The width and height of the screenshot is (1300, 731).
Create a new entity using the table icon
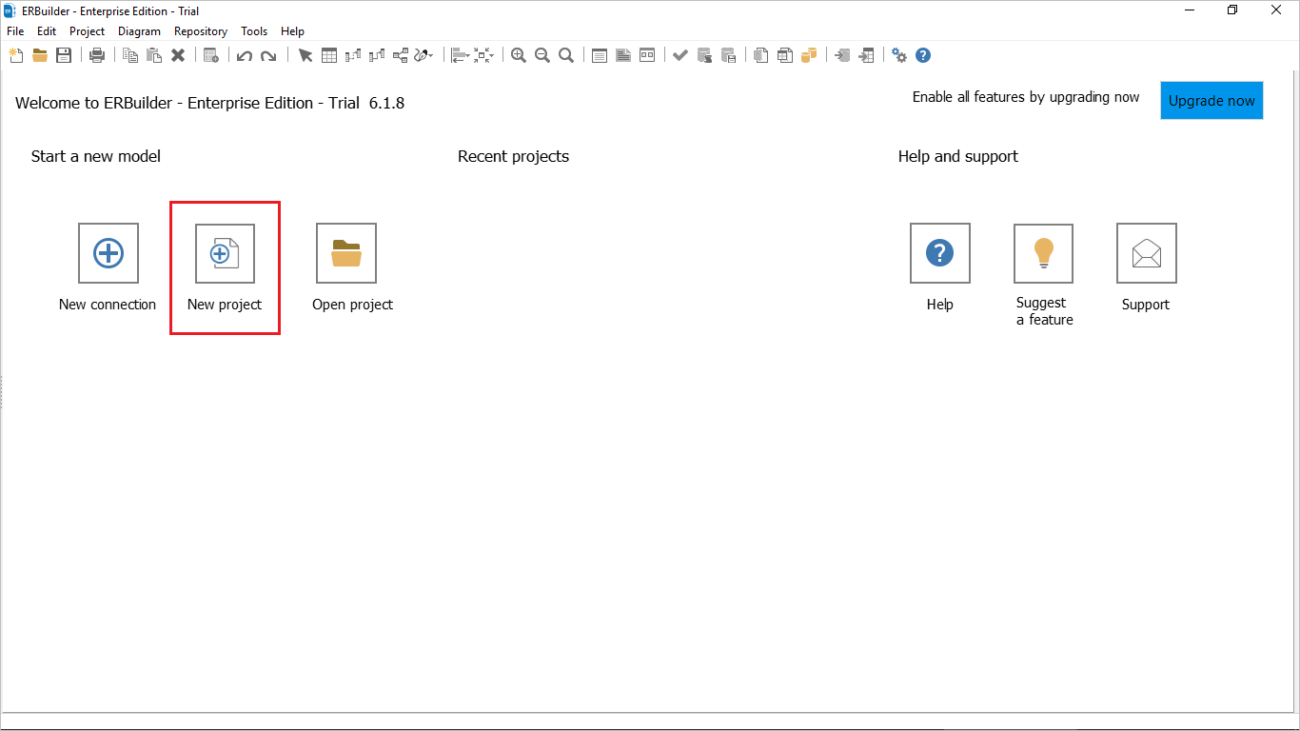[x=329, y=55]
